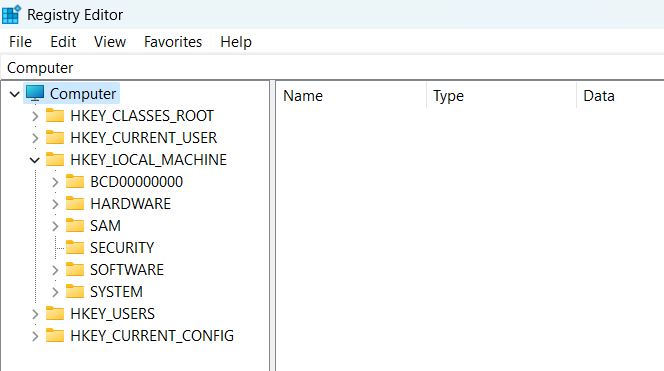Expand the HKEY_CURRENT_USER key
Image resolution: width=664 pixels, height=371 pixels.
(x=35, y=138)
